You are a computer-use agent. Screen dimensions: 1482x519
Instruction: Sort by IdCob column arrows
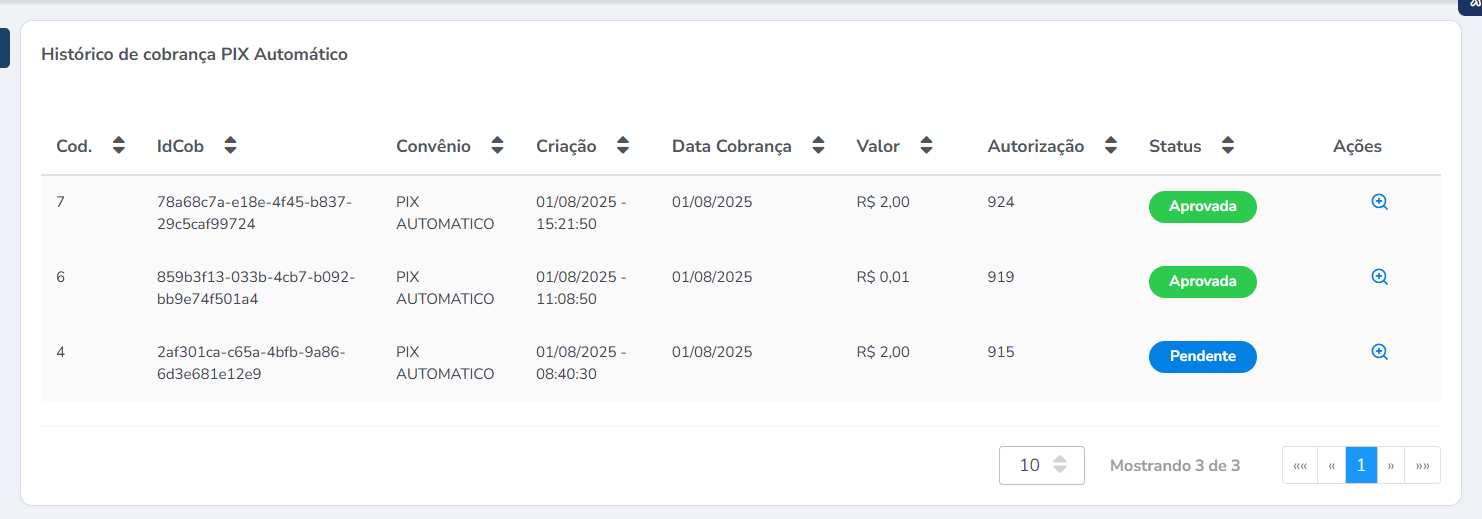click(230, 146)
